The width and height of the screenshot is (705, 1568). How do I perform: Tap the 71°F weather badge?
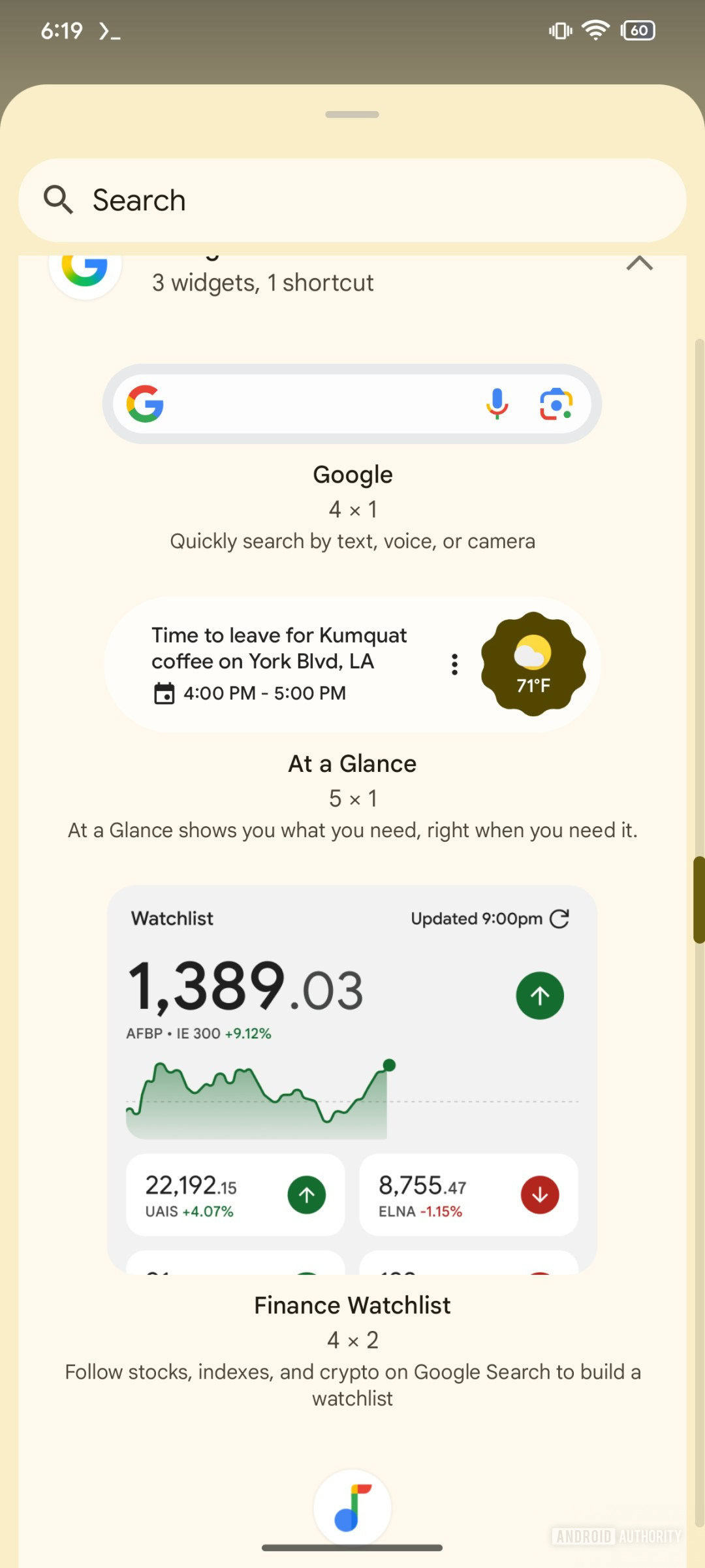pos(533,664)
